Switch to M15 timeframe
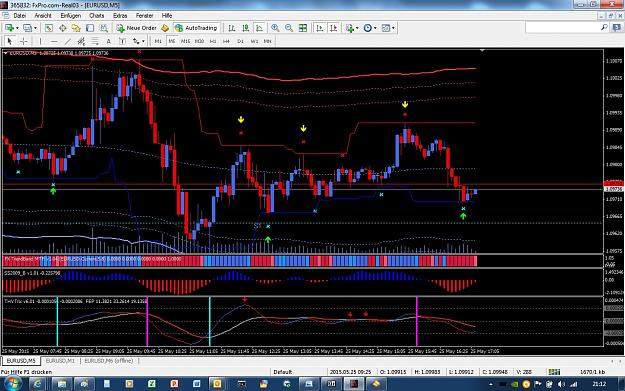This screenshot has height=391, width=625. (185, 41)
